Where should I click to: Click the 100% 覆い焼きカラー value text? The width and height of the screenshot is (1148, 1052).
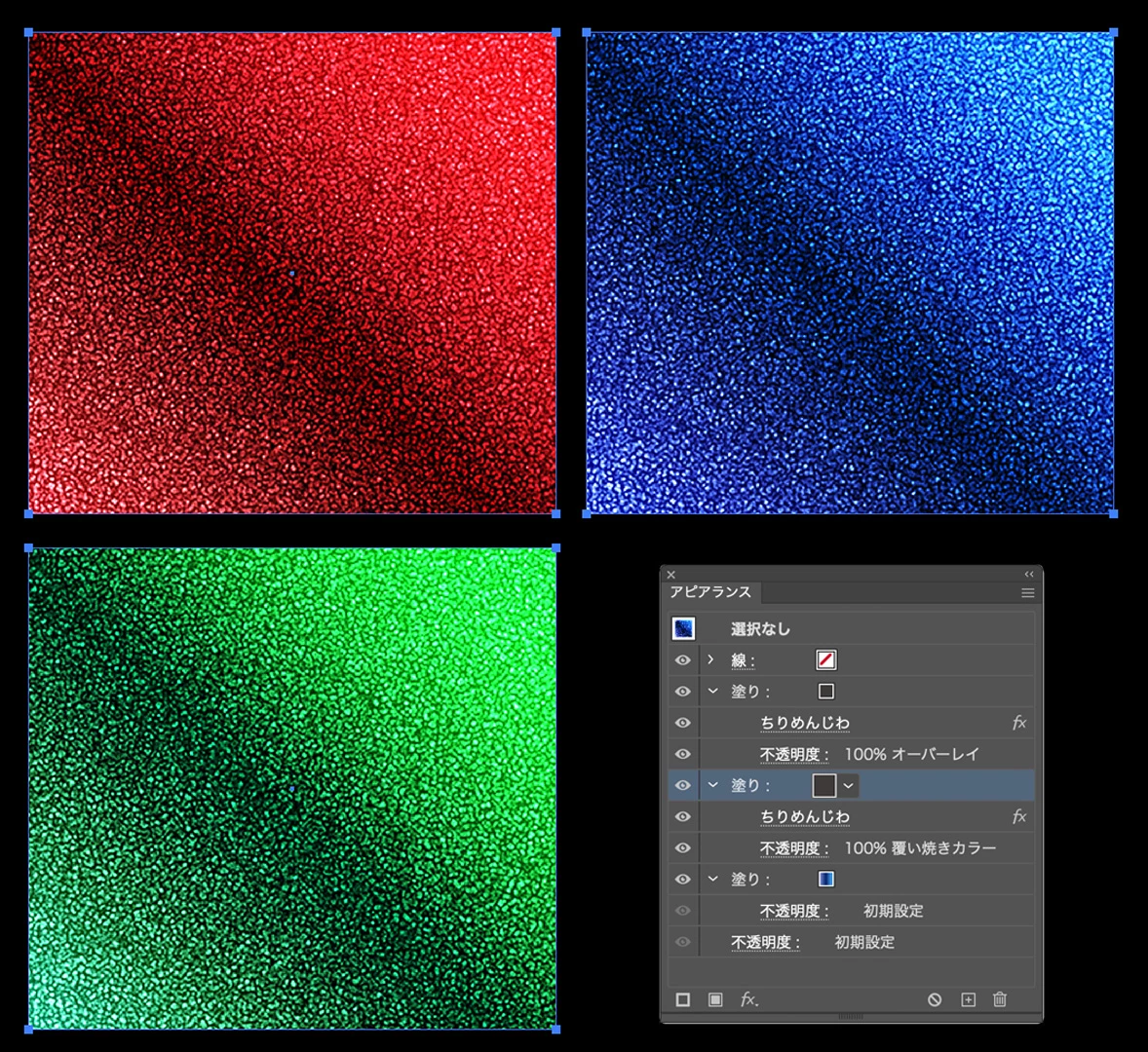point(920,848)
